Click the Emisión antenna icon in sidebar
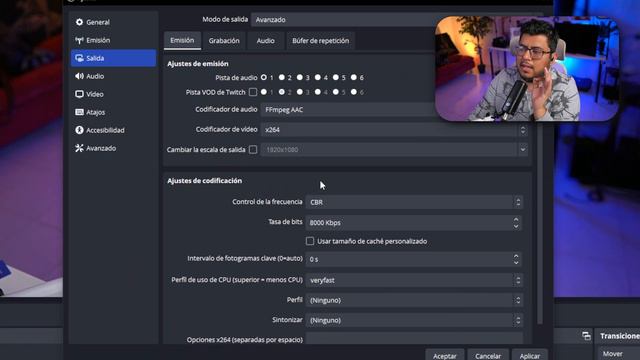Screen dimensions: 640x360 pos(79,40)
